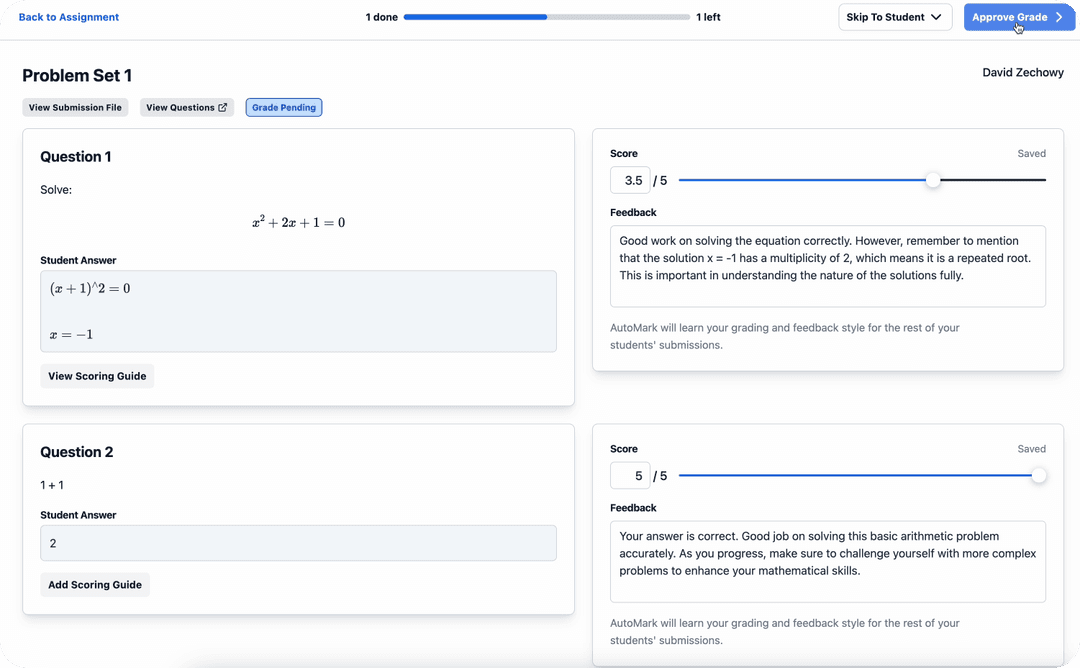This screenshot has height=668, width=1080.
Task: Click inside the Question 1 feedback text box
Action: (x=827, y=266)
